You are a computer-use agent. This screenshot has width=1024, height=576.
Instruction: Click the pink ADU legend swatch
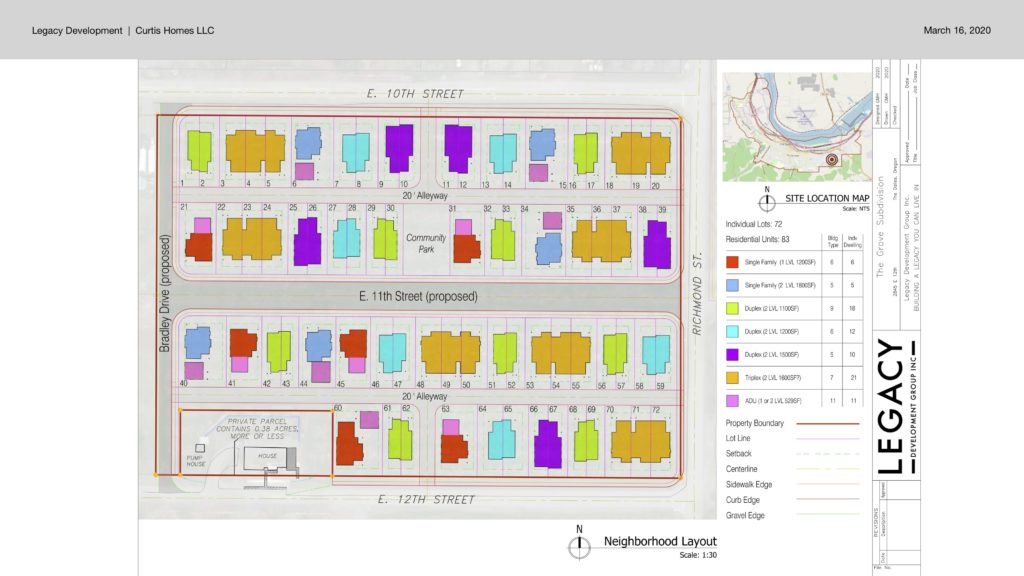point(732,400)
